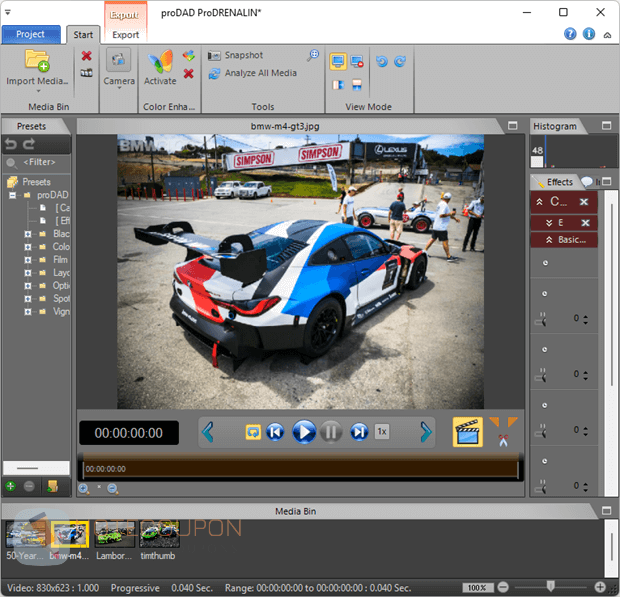Viewport: 620px width, 597px height.
Task: Select the monitor with red marker view mode
Action: pos(357,61)
